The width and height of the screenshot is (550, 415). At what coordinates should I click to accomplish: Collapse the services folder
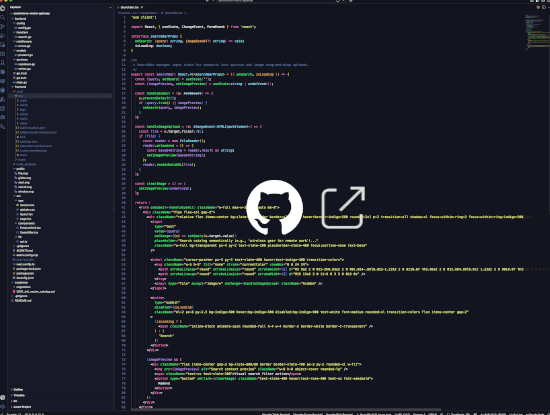[x=21, y=60]
